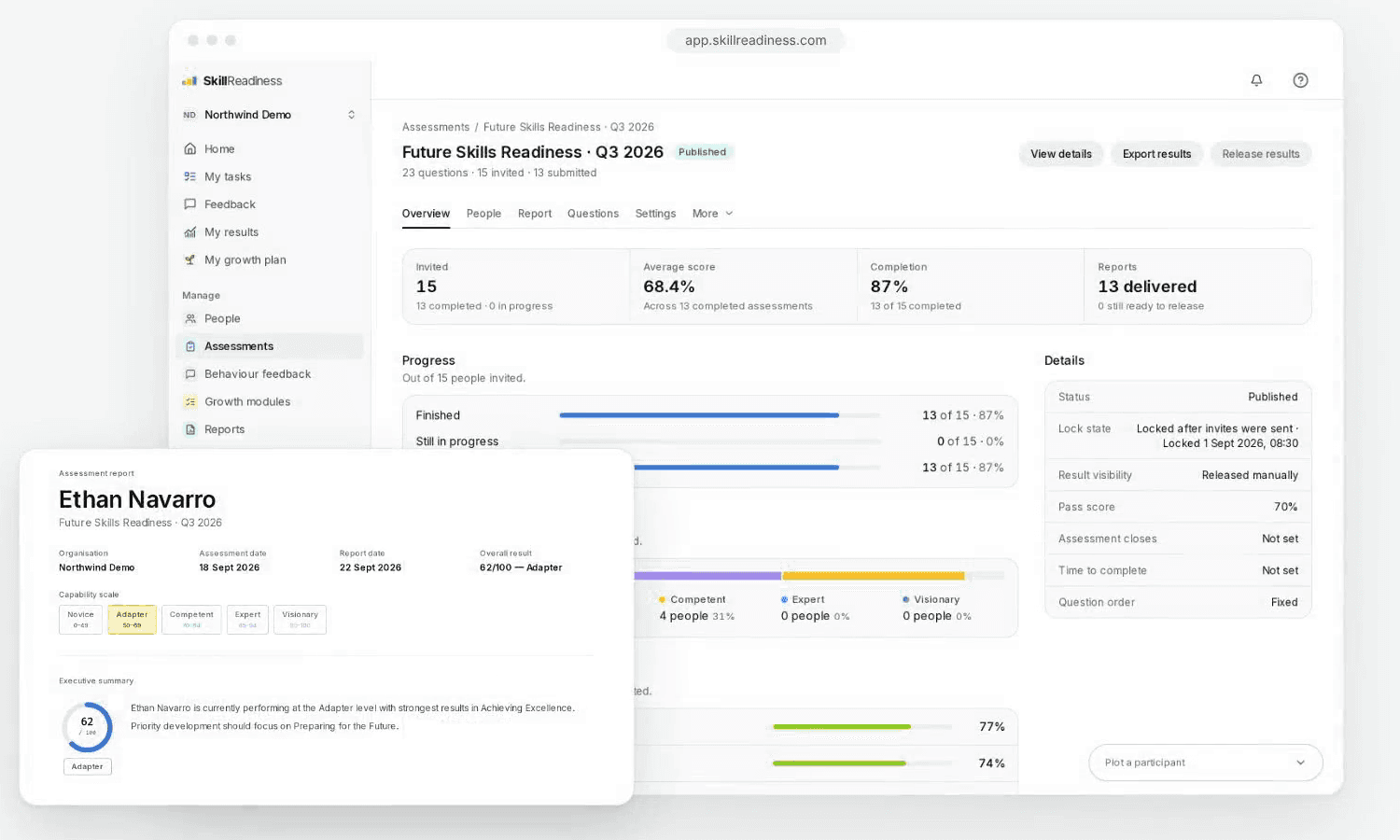Select the Novice capability scale box
Viewport: 1400px width, 840px height.
(80, 620)
